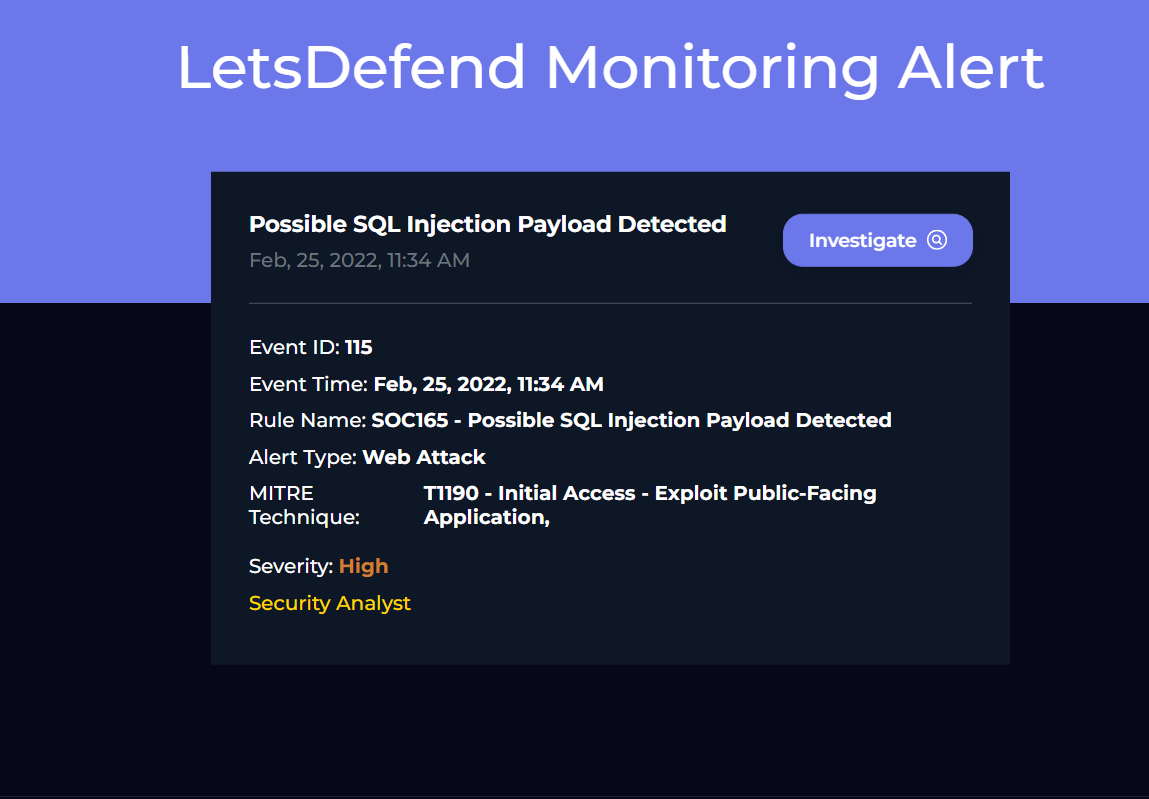Click the Event Time label
This screenshot has width=1149, height=799.
coord(308,384)
